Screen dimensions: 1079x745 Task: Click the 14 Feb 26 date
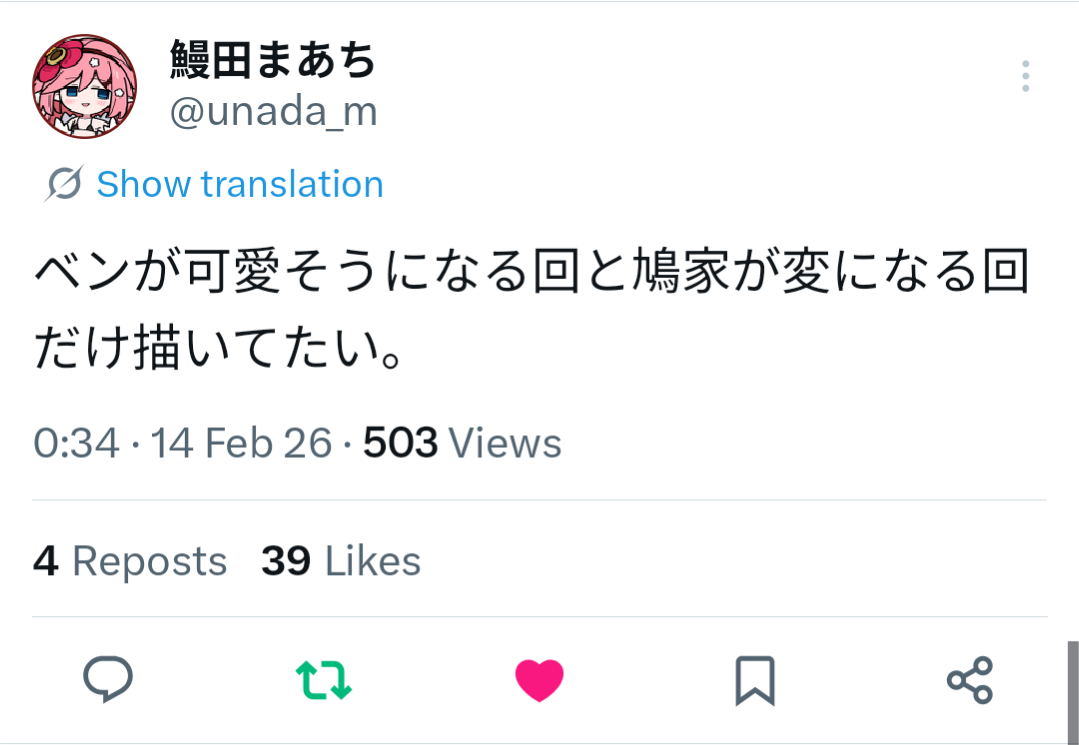click(241, 442)
